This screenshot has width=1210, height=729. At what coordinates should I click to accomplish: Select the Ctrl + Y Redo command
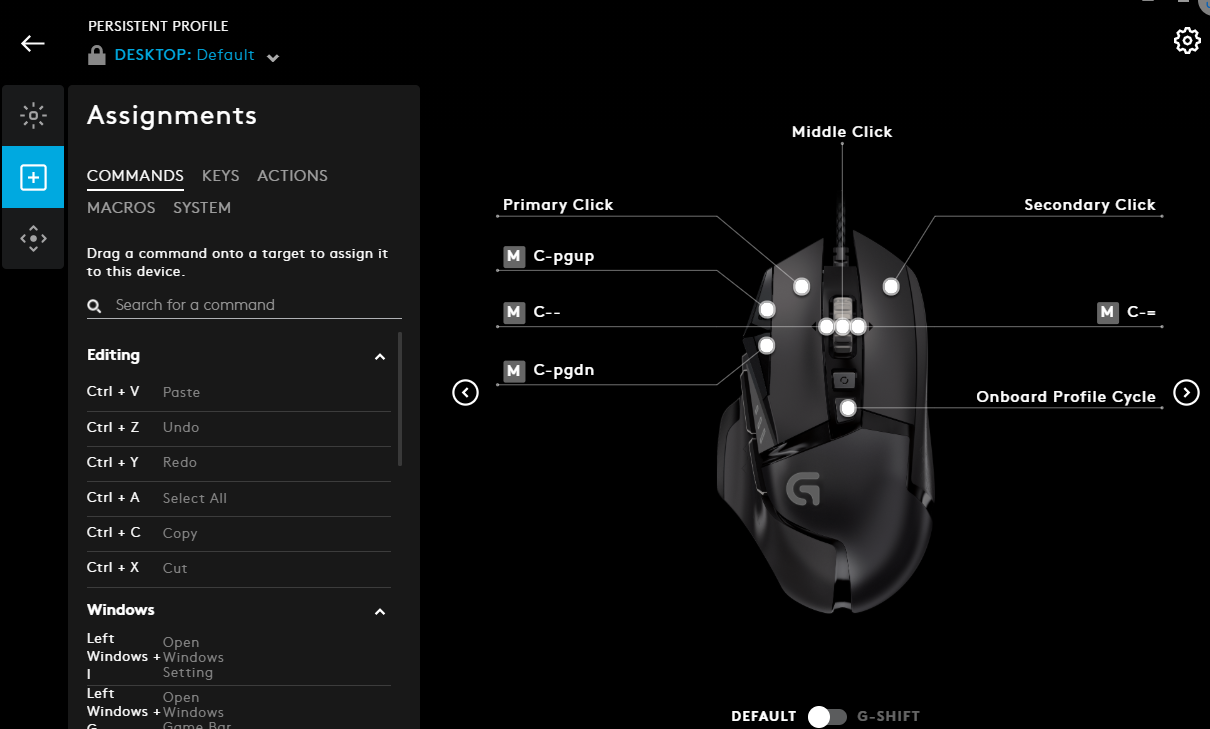238,463
